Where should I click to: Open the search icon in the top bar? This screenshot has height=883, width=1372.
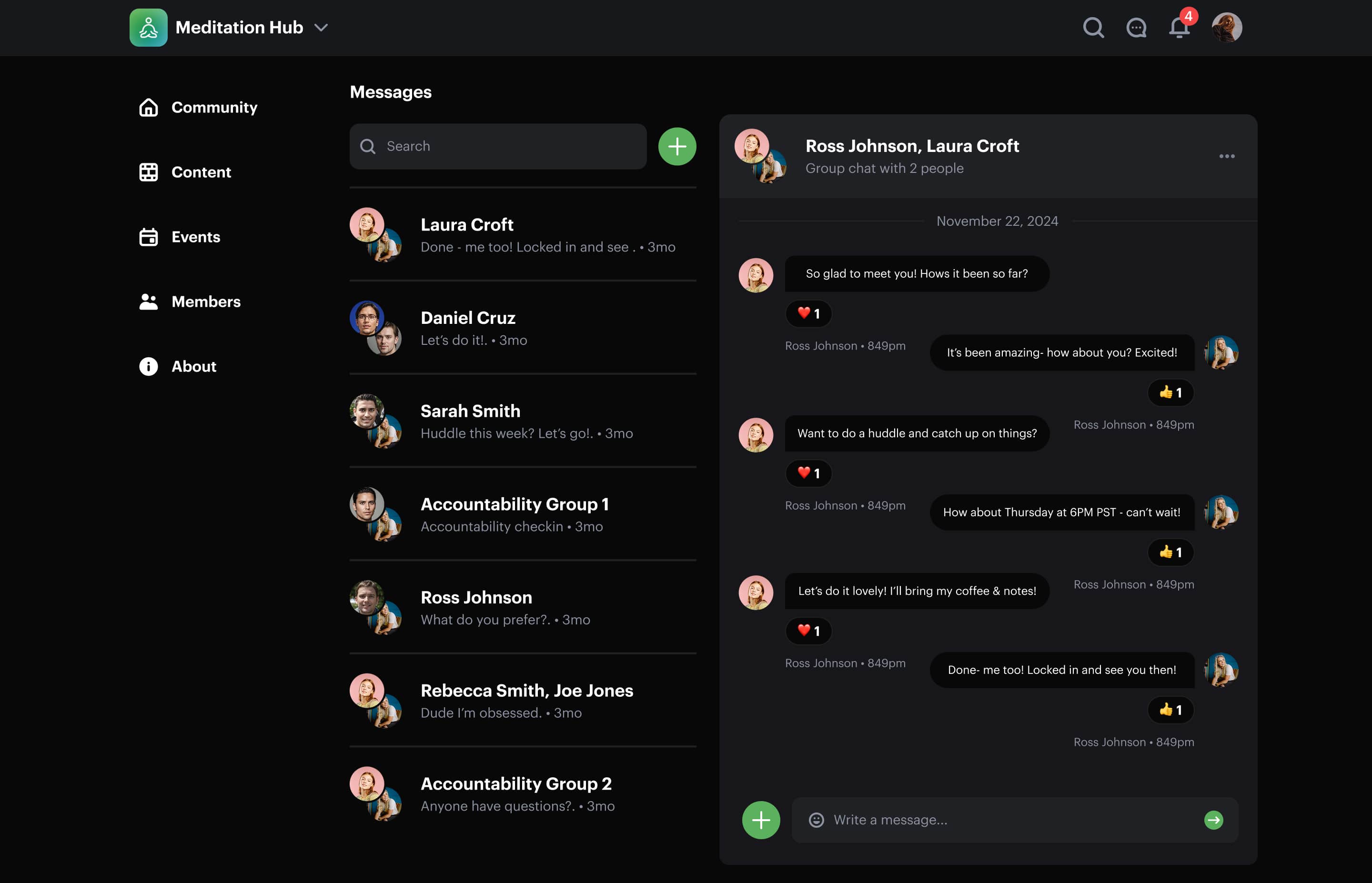(x=1093, y=27)
